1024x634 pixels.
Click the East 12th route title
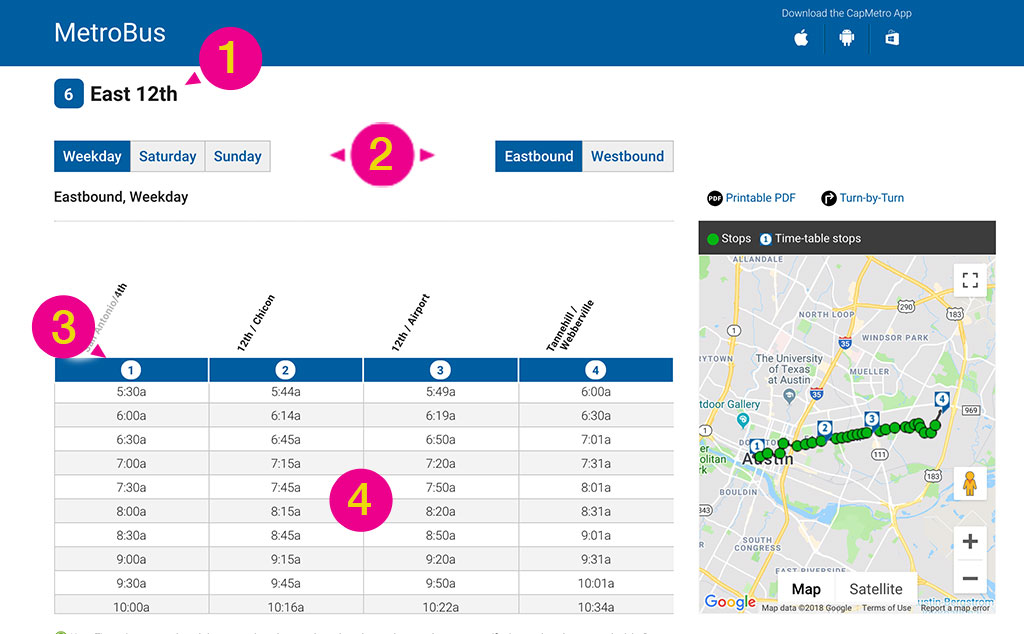(134, 94)
